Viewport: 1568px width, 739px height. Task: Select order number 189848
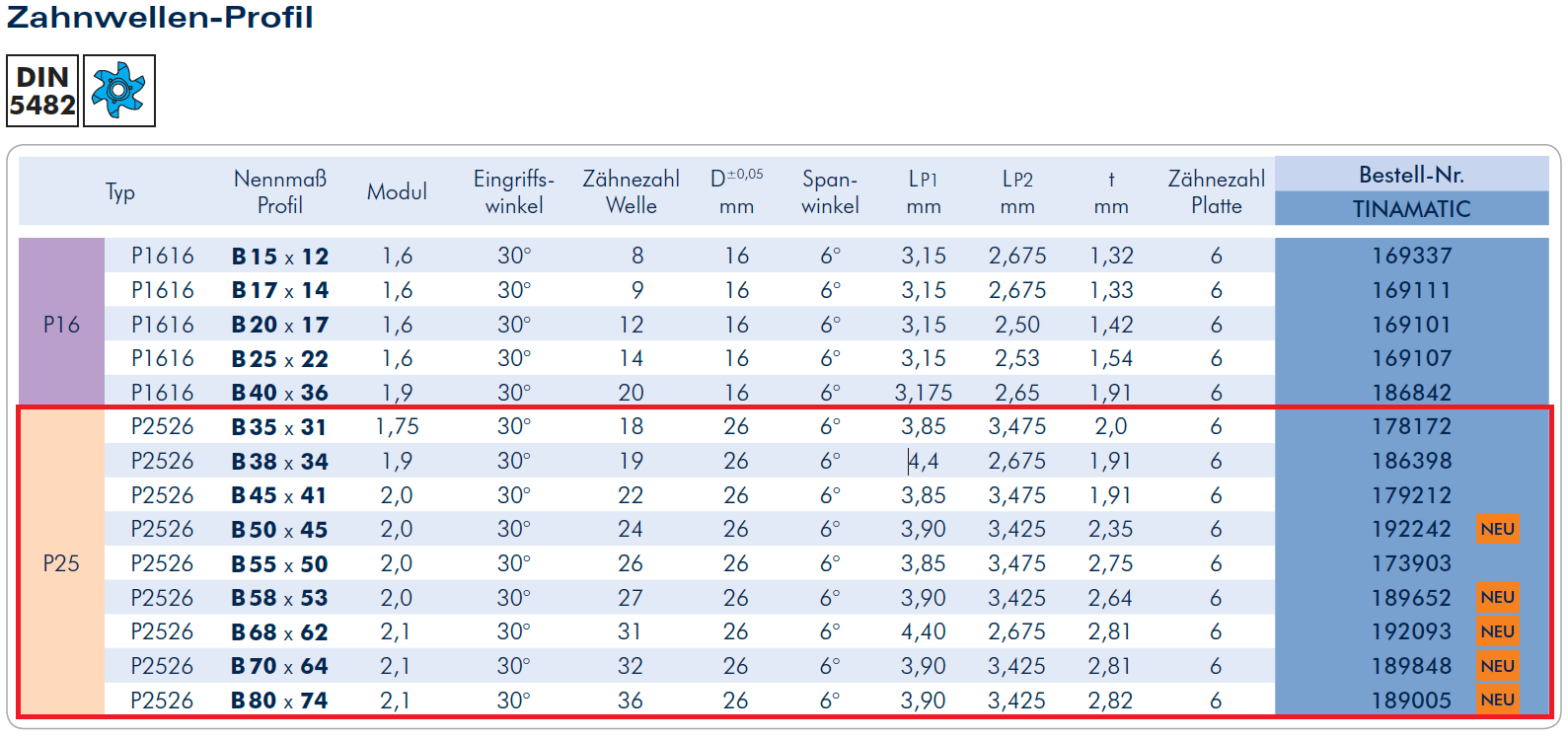tap(1411, 666)
